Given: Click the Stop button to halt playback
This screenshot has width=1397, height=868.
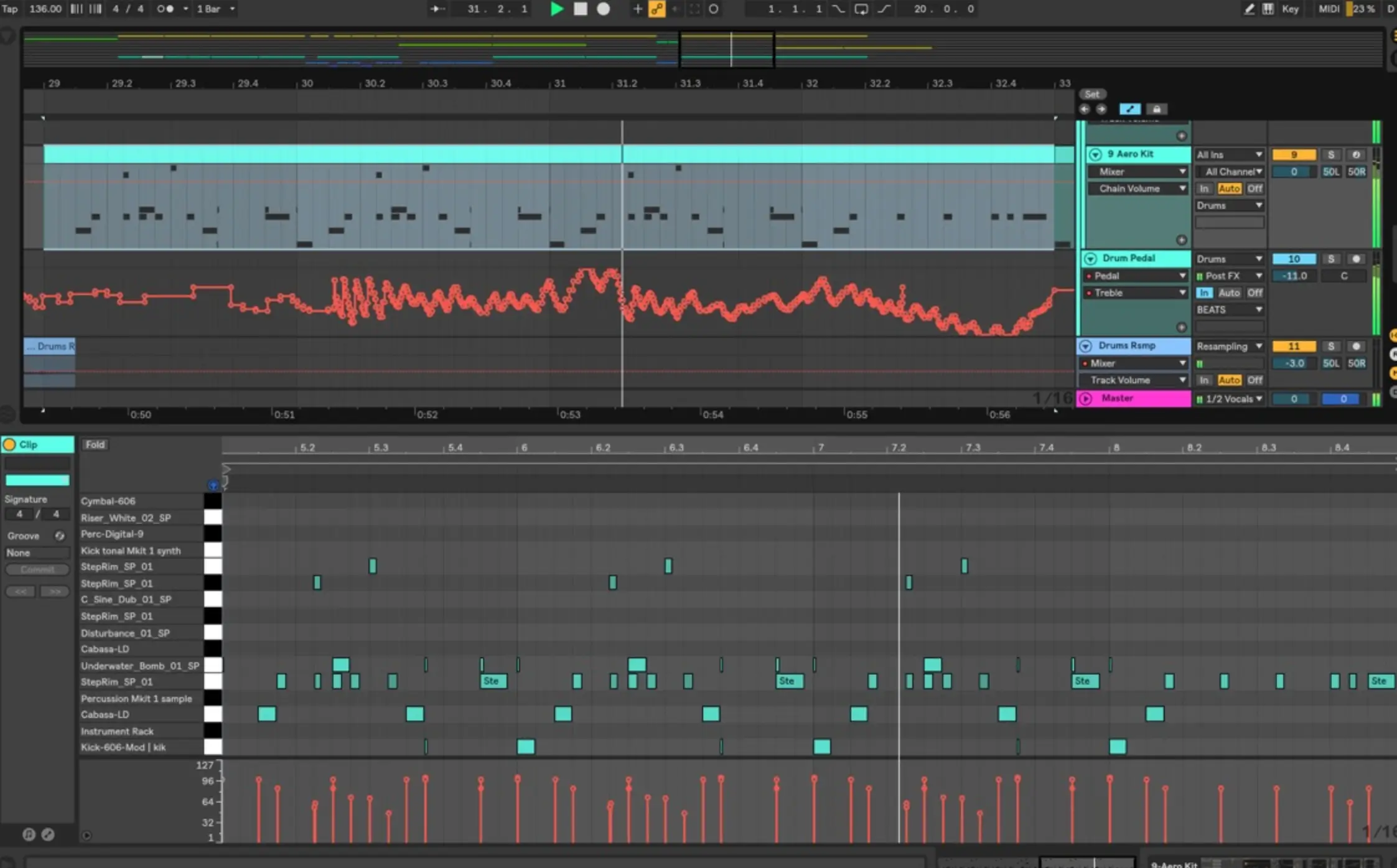Looking at the screenshot, I should (580, 9).
